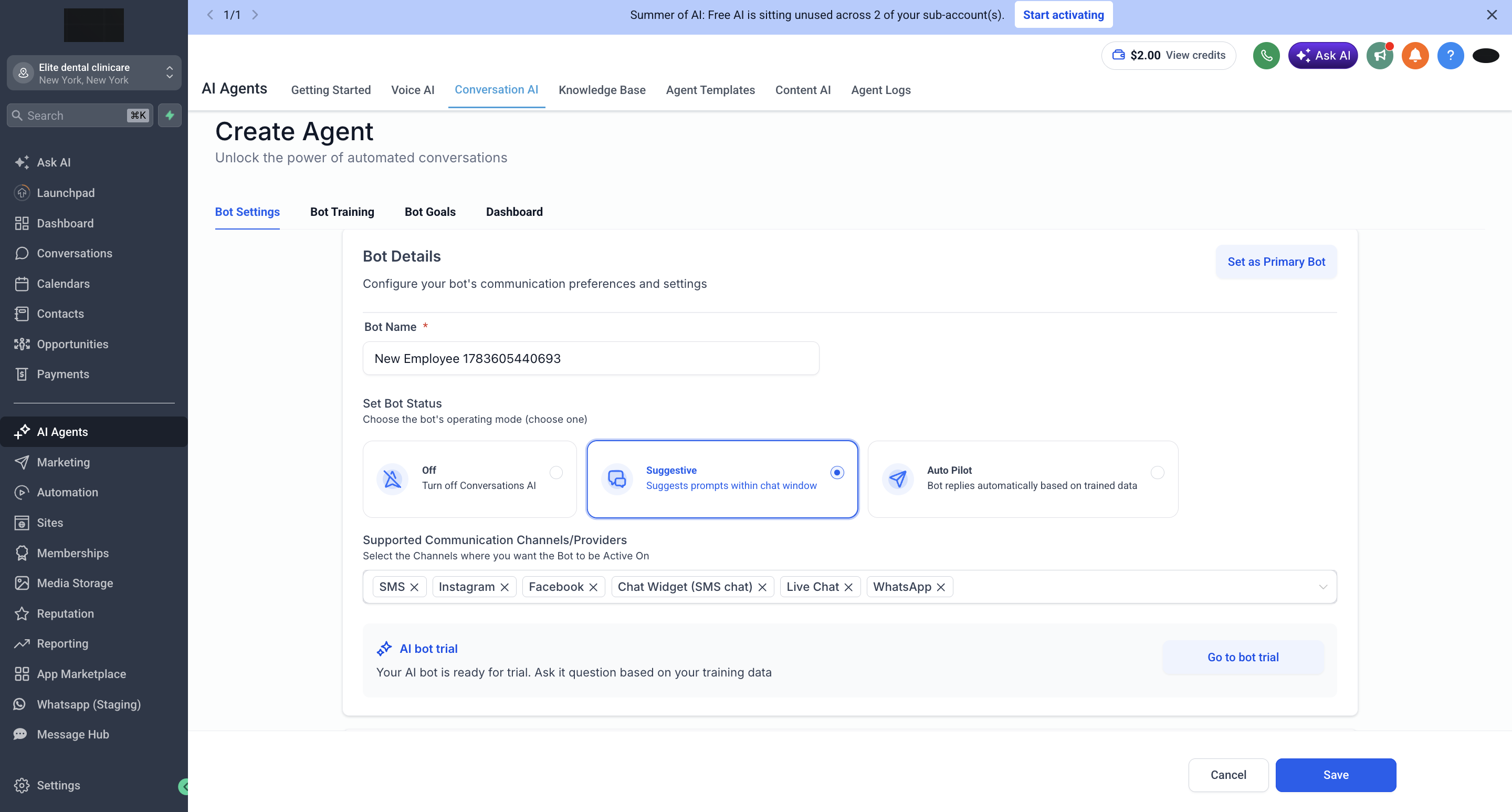Remove the Facebook channel tag
The image size is (1512, 812).
click(x=593, y=587)
